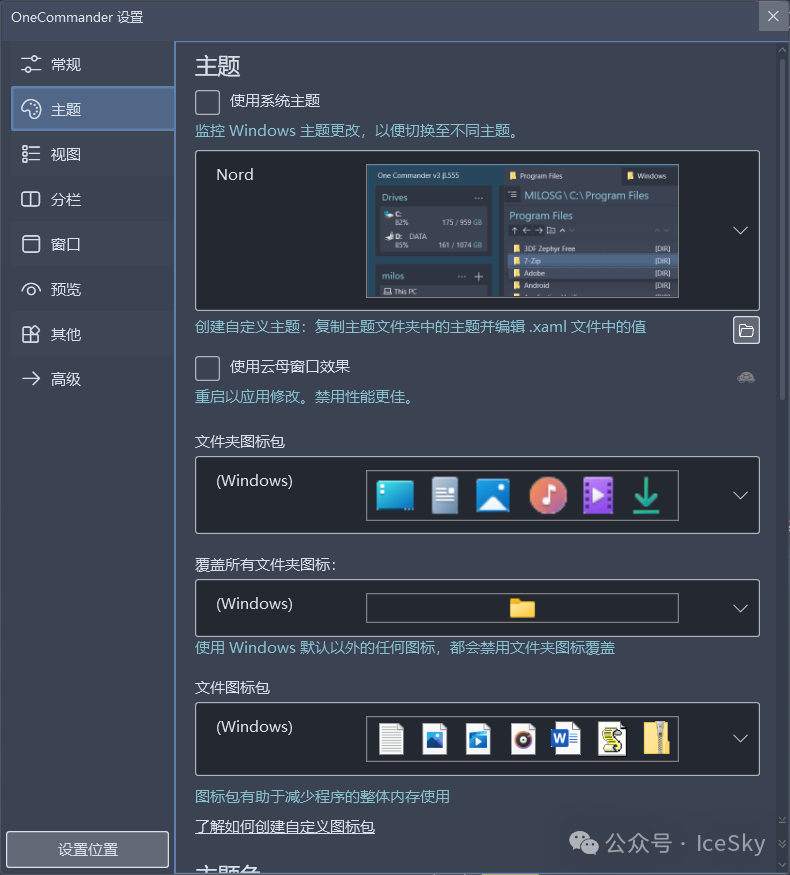Click the Word document file icon
The height and width of the screenshot is (875, 790).
(566, 739)
